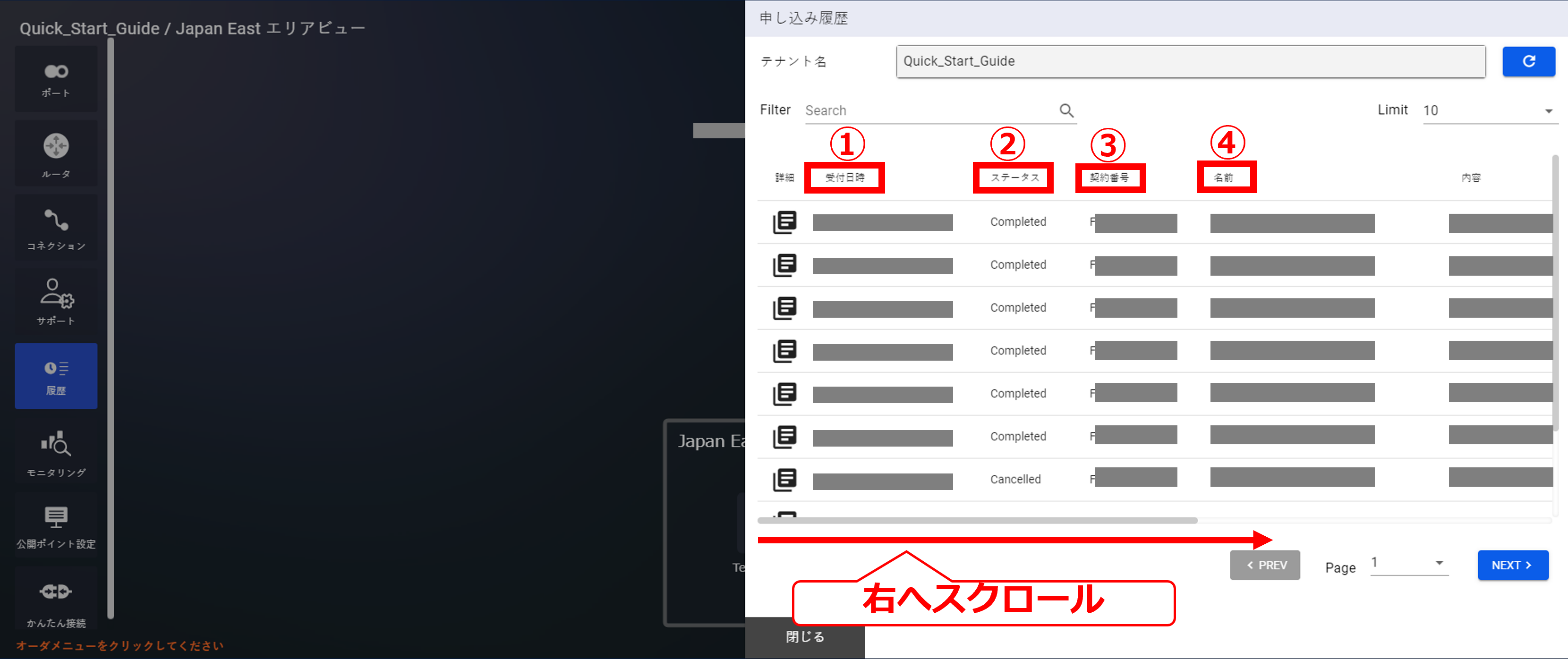
Task: Open details icon of the Cancelled row
Action: click(784, 480)
